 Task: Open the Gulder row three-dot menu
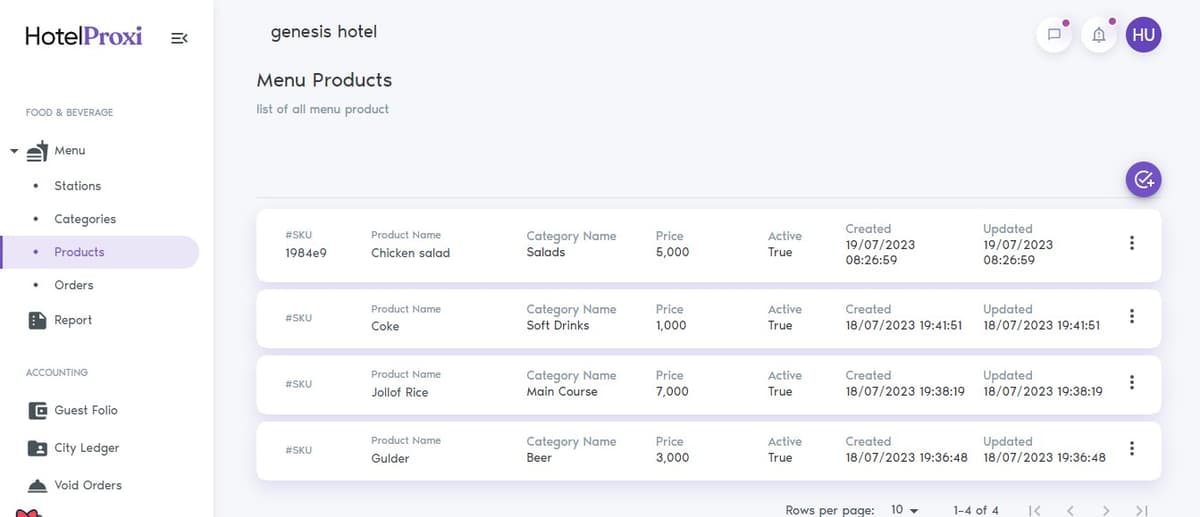[1131, 448]
